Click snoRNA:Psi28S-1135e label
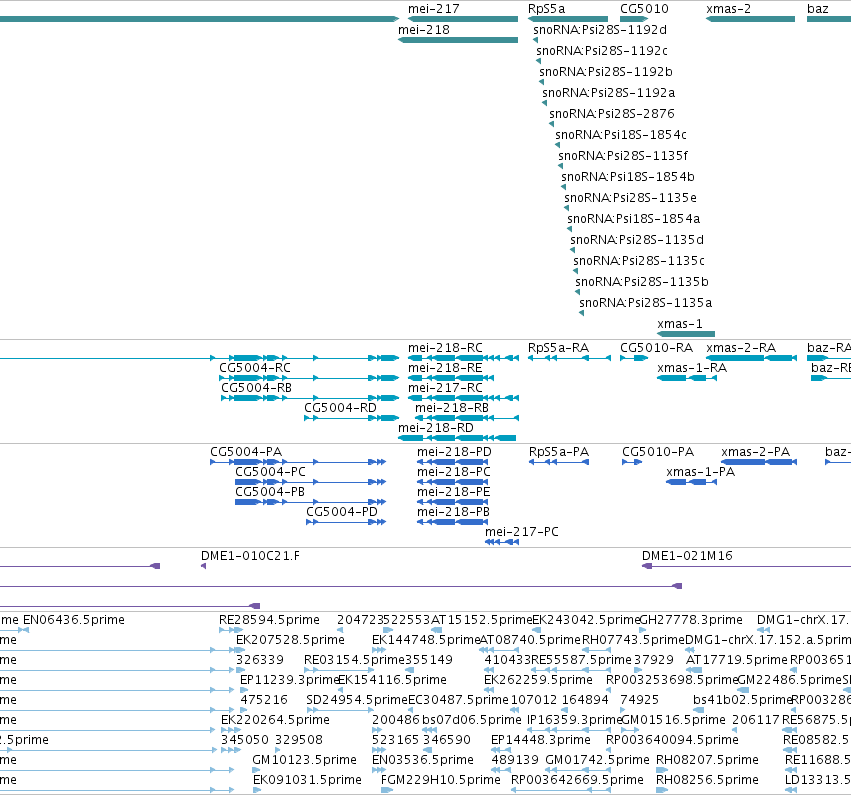This screenshot has height=795, width=851. (631, 198)
